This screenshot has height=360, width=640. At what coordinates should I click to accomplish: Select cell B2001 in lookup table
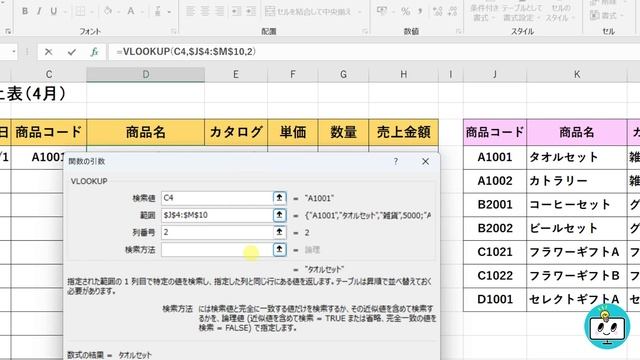495,204
